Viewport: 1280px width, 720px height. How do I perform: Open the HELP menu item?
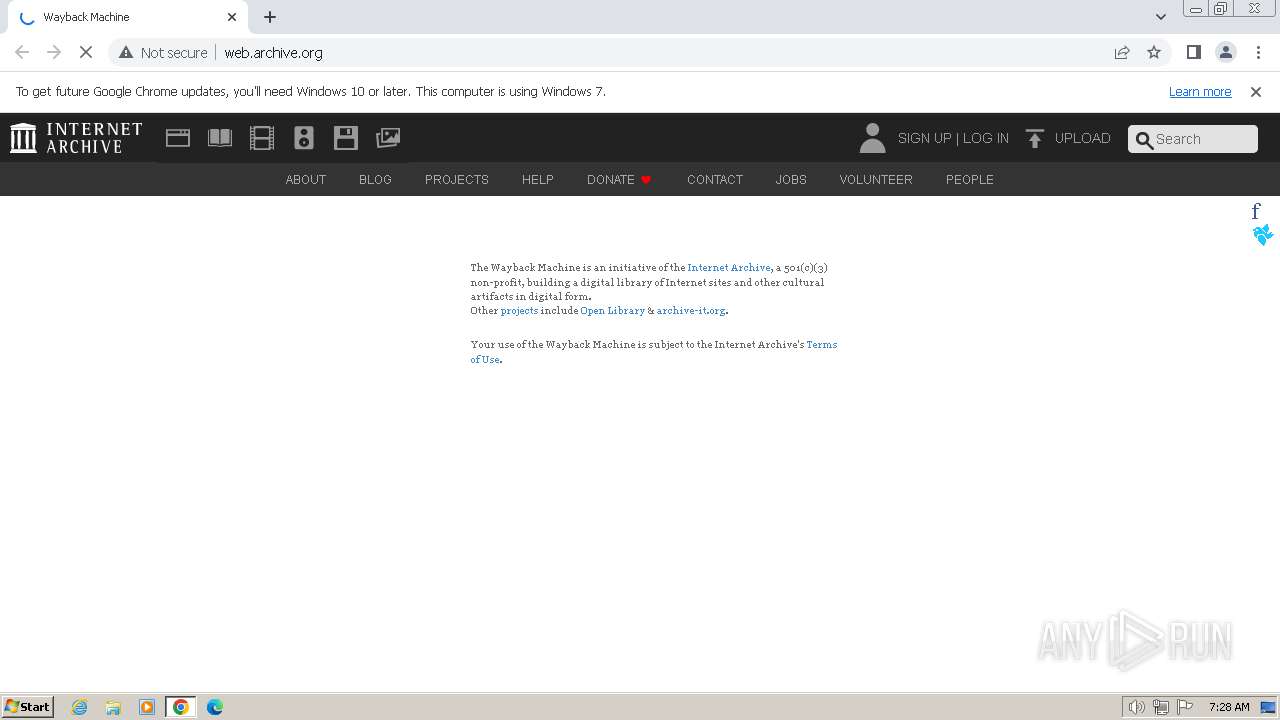tap(538, 179)
